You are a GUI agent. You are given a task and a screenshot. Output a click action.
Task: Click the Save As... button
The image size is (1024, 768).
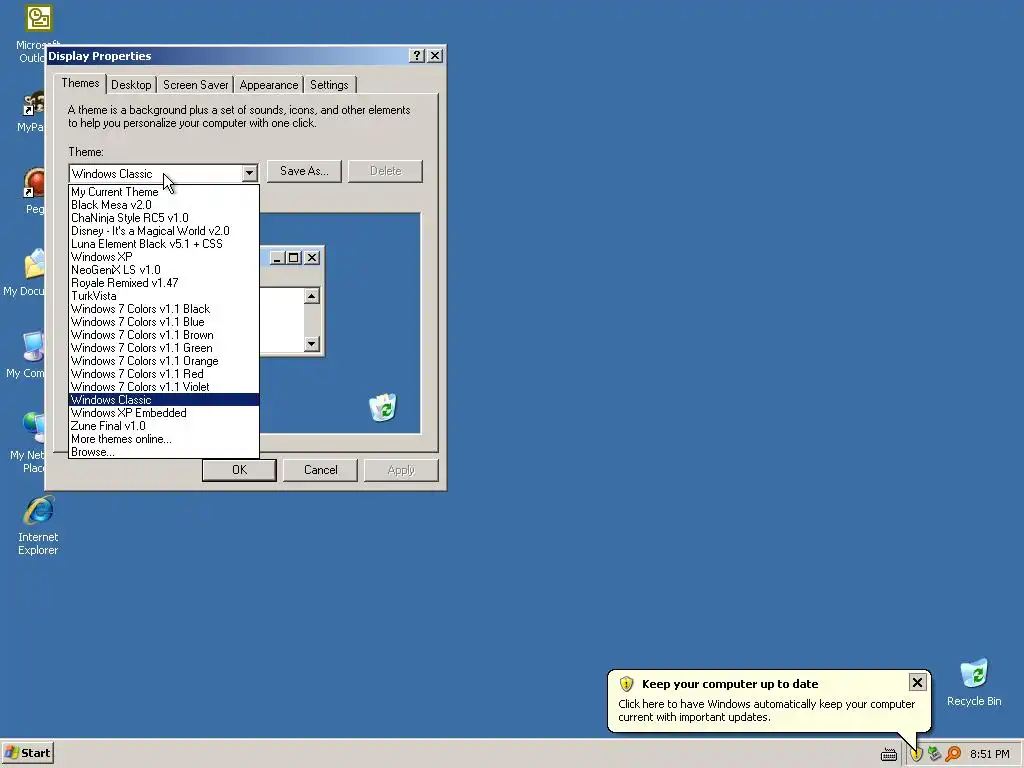pyautogui.click(x=304, y=171)
